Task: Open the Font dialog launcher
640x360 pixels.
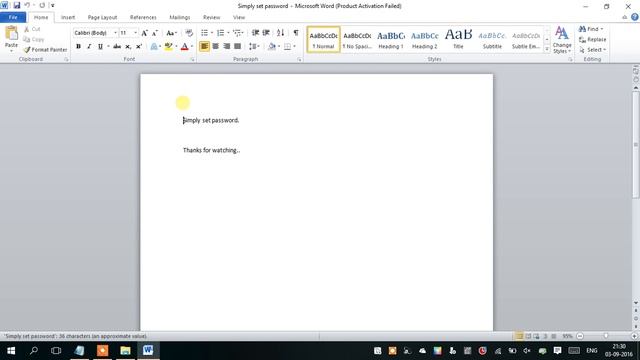Action: [192, 60]
